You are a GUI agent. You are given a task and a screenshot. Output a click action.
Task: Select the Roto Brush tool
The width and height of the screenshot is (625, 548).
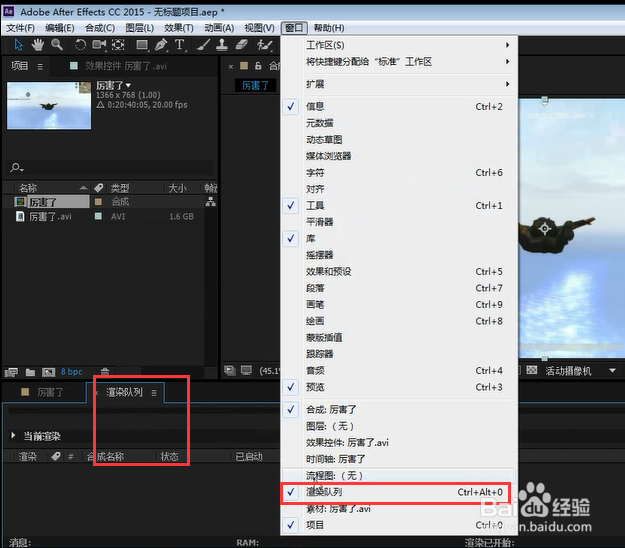pyautogui.click(x=264, y=45)
